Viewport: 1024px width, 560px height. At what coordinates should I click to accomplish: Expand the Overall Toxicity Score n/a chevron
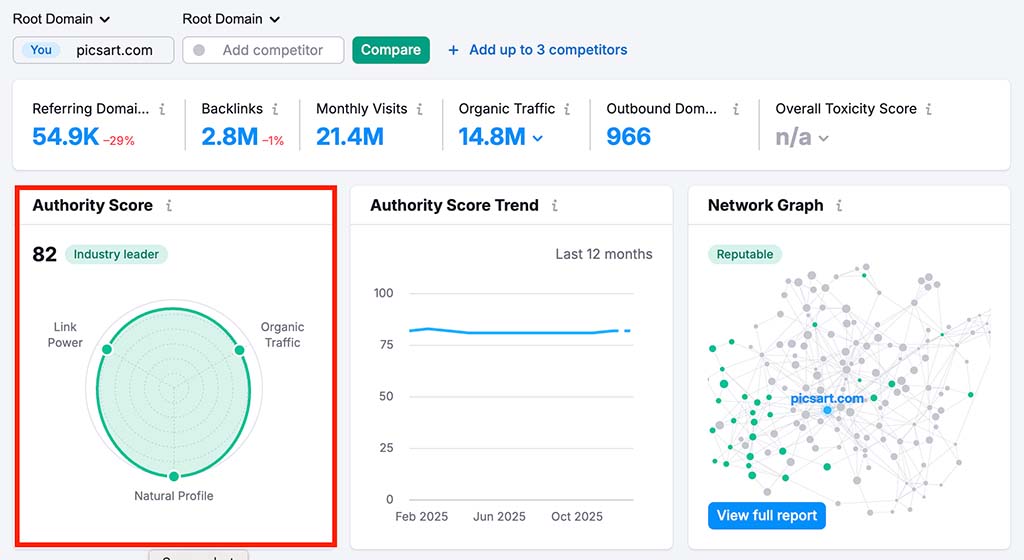click(824, 138)
